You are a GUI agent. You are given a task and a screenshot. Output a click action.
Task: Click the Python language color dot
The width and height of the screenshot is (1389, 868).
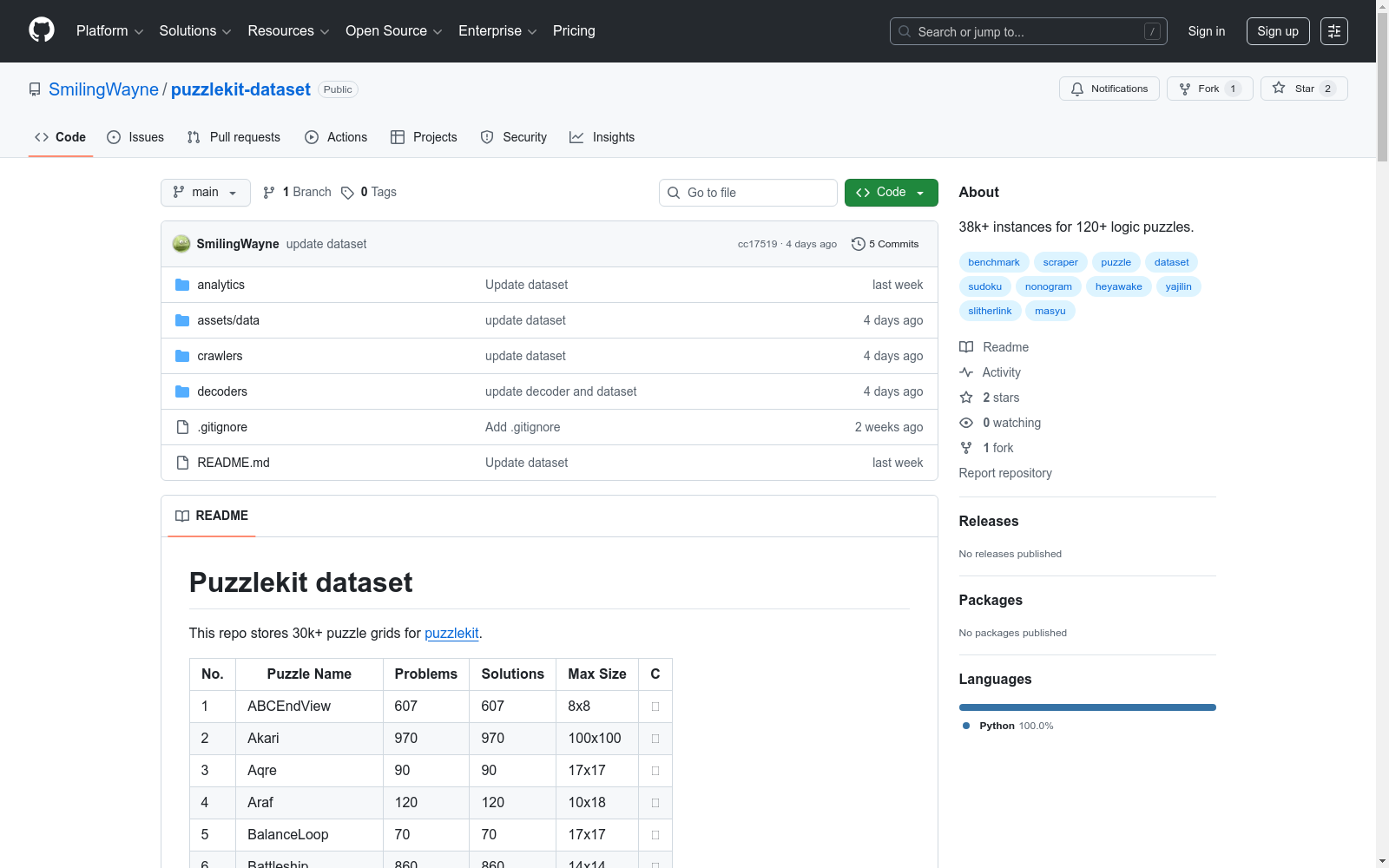pyautogui.click(x=966, y=726)
